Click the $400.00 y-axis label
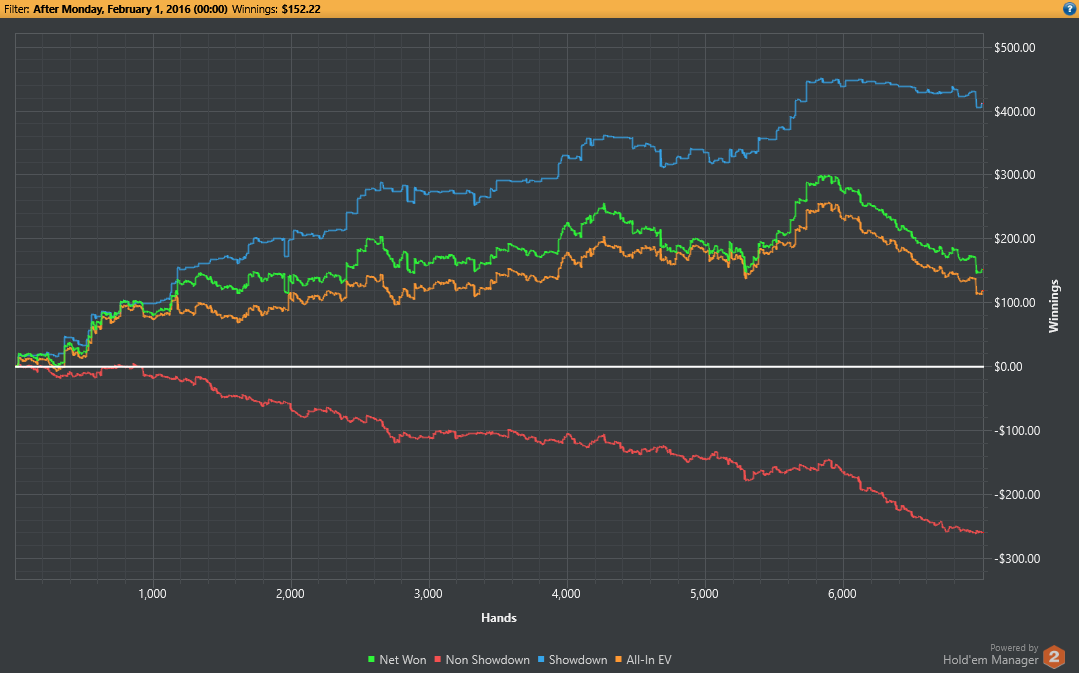 pyautogui.click(x=1014, y=111)
